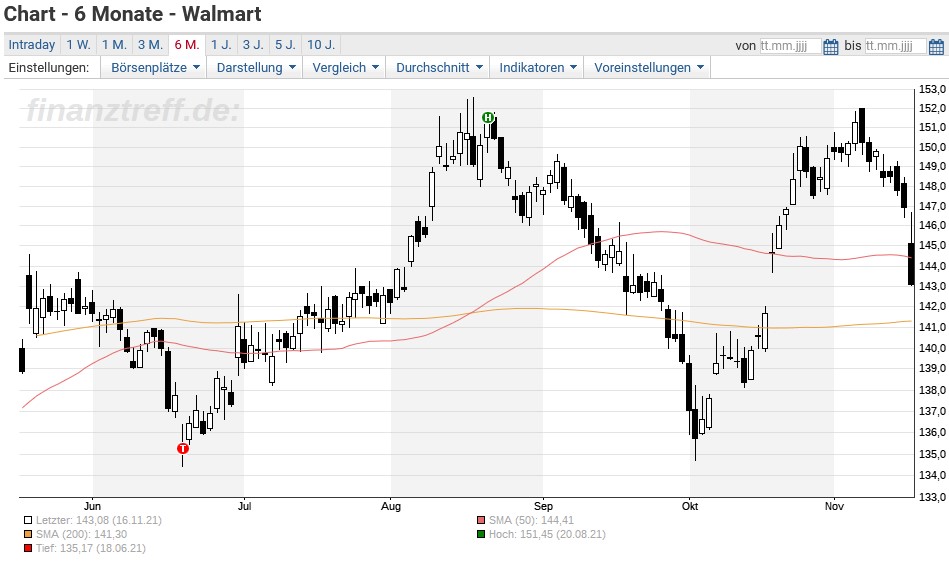Open the Darstellung dropdown menu
The height and width of the screenshot is (561, 949).
tap(255, 67)
